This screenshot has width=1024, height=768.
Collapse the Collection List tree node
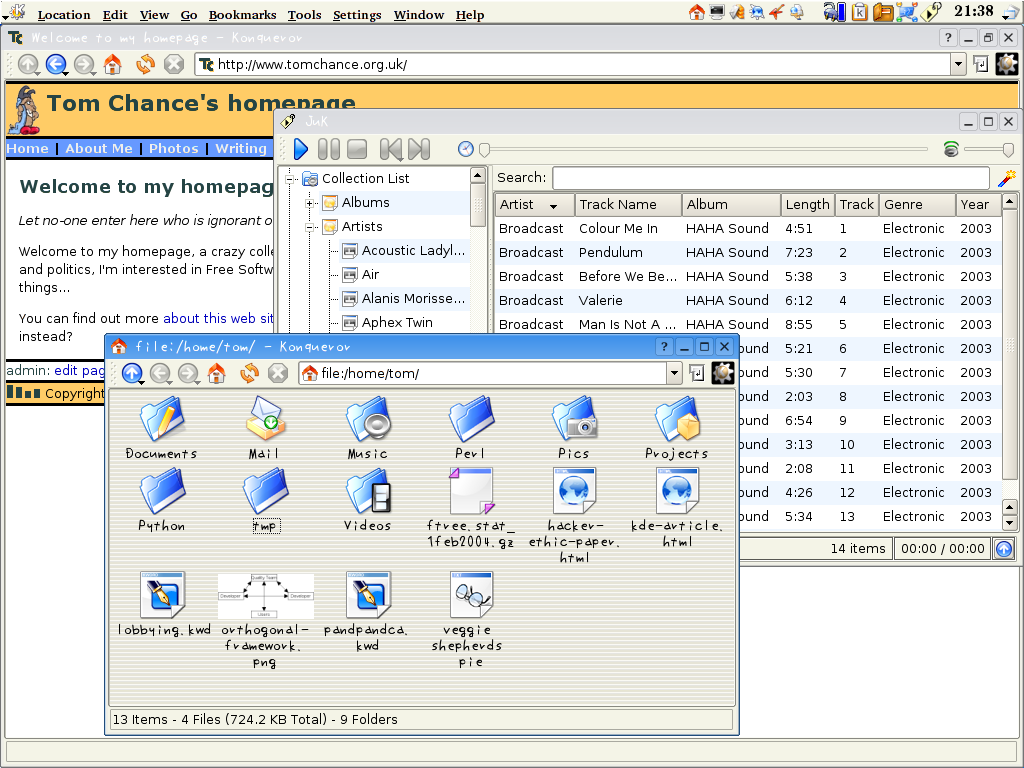[291, 179]
